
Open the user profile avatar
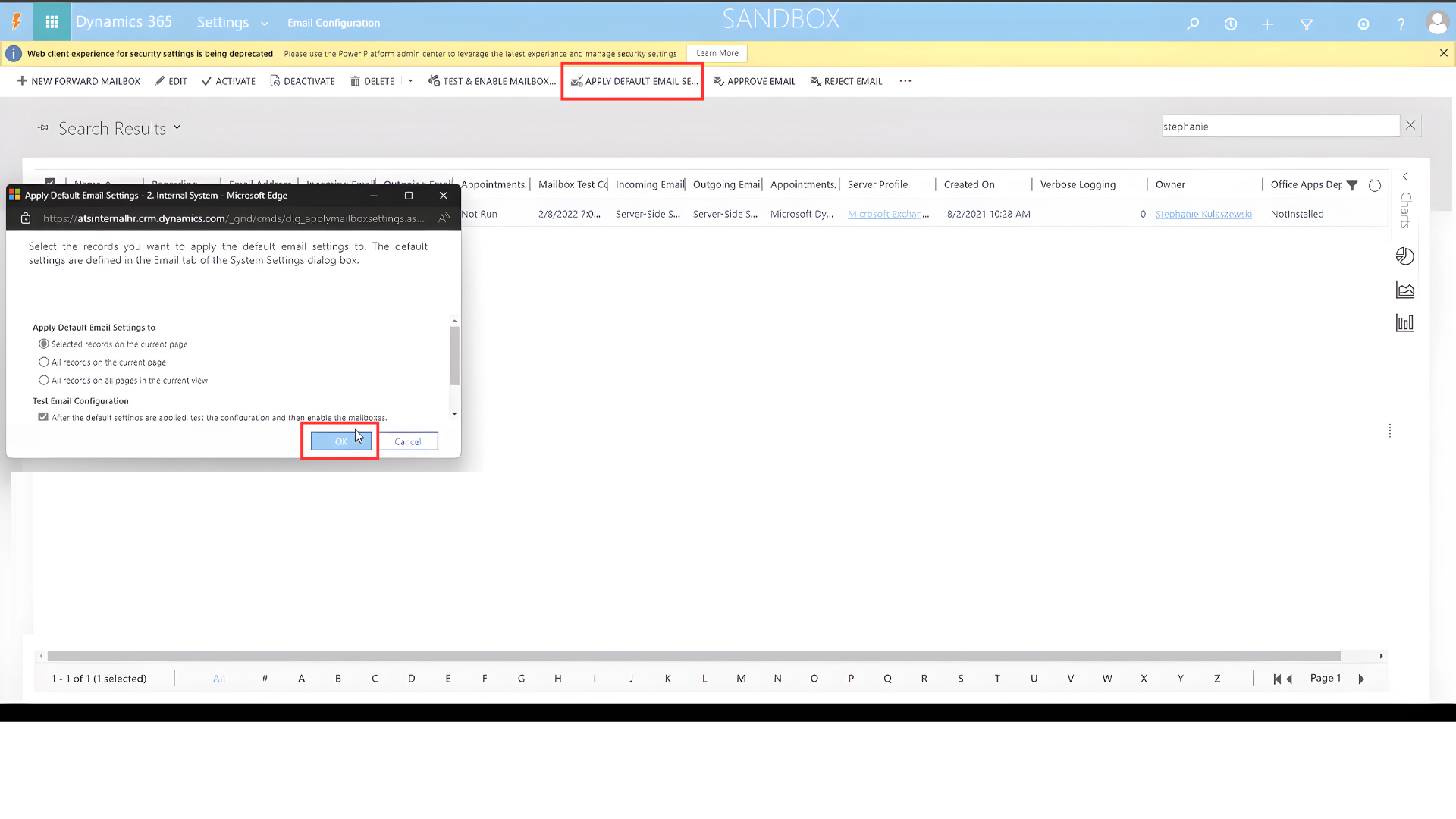[x=1437, y=23]
